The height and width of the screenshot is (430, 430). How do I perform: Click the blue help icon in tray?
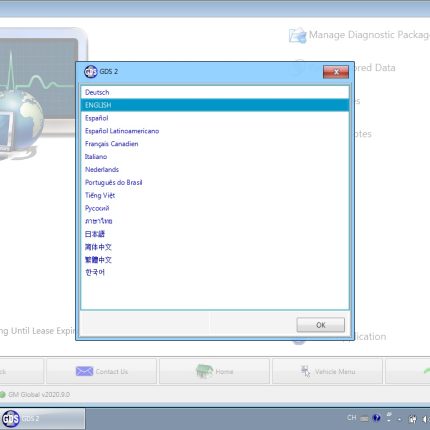click(x=377, y=418)
